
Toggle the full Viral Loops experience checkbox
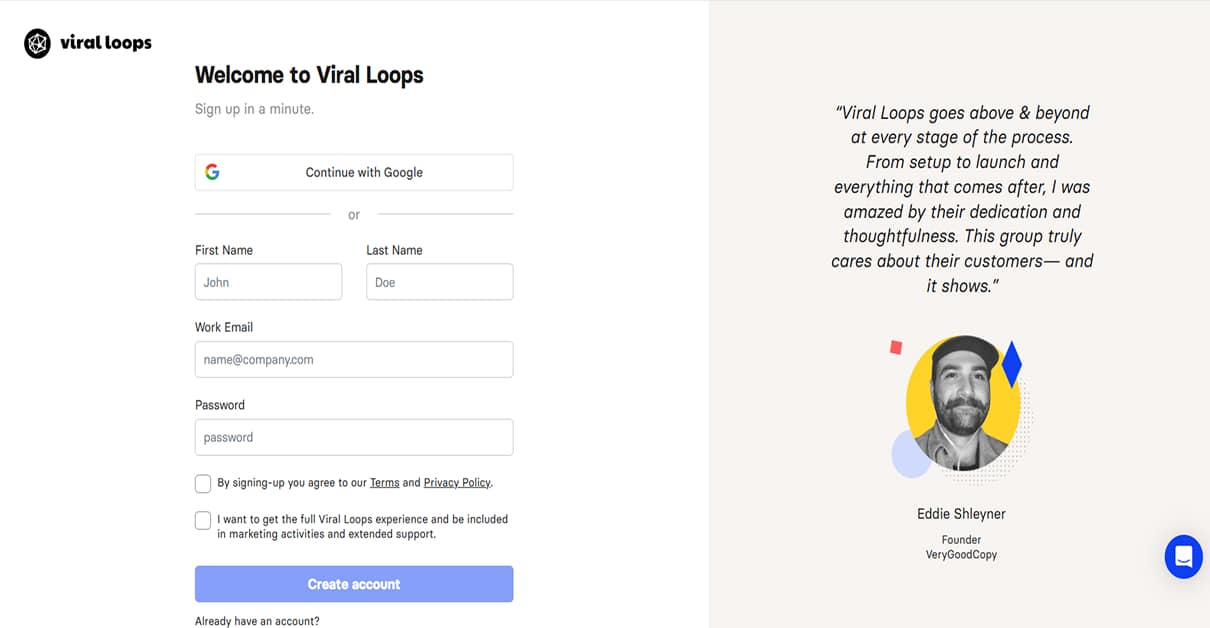point(203,520)
